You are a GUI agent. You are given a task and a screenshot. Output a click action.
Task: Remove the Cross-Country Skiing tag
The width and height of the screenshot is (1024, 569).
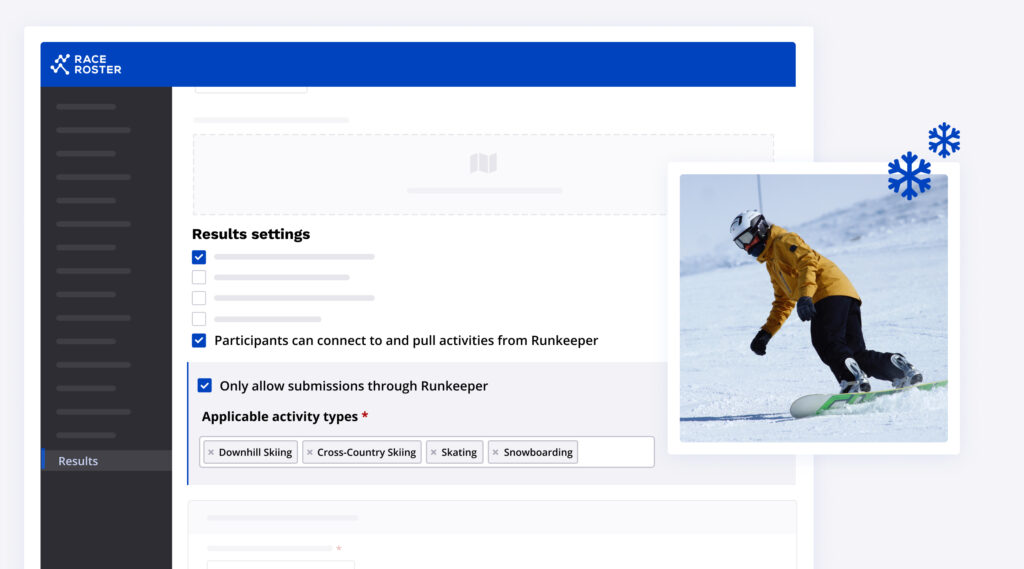pos(310,453)
